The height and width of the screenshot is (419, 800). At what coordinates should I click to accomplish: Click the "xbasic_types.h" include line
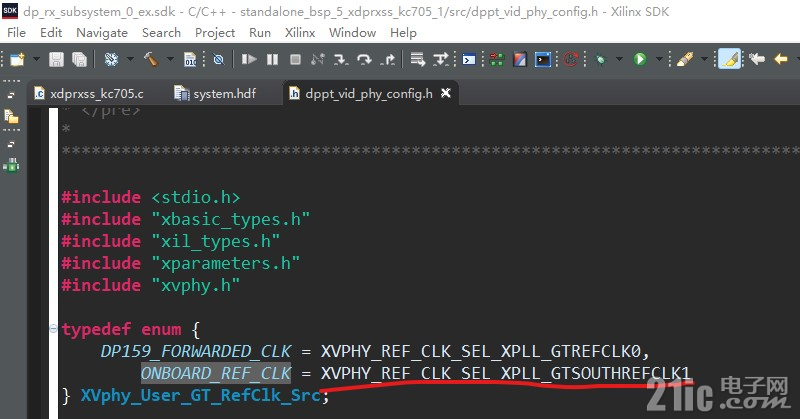[186, 219]
